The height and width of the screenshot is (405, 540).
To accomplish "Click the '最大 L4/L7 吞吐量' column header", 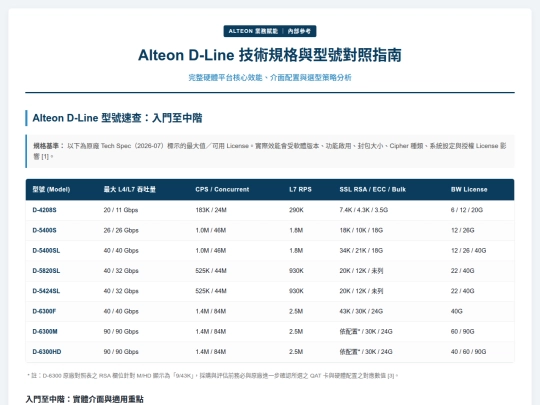I will point(129,189).
